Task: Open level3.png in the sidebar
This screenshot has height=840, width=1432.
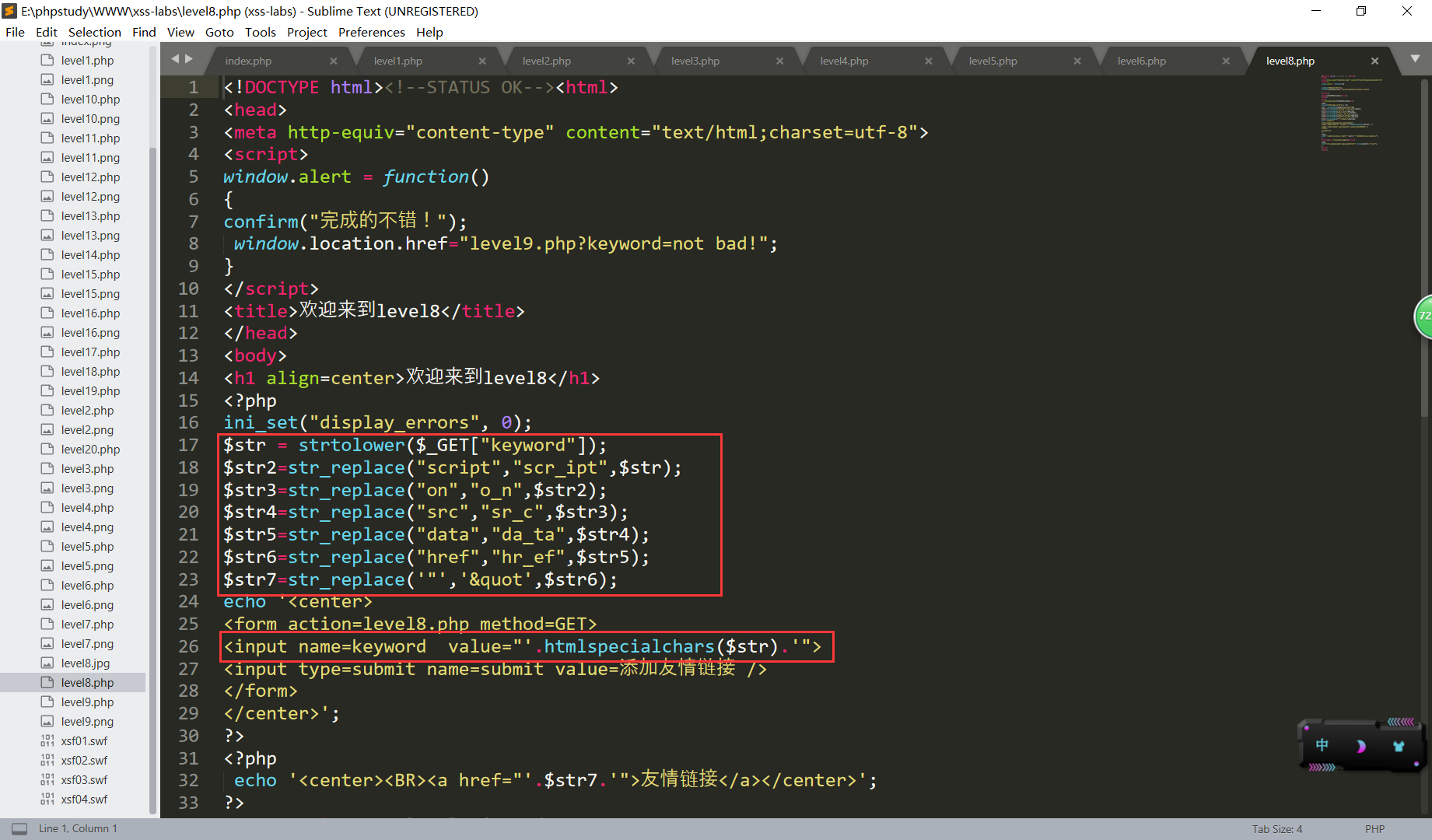Action: pos(87,488)
